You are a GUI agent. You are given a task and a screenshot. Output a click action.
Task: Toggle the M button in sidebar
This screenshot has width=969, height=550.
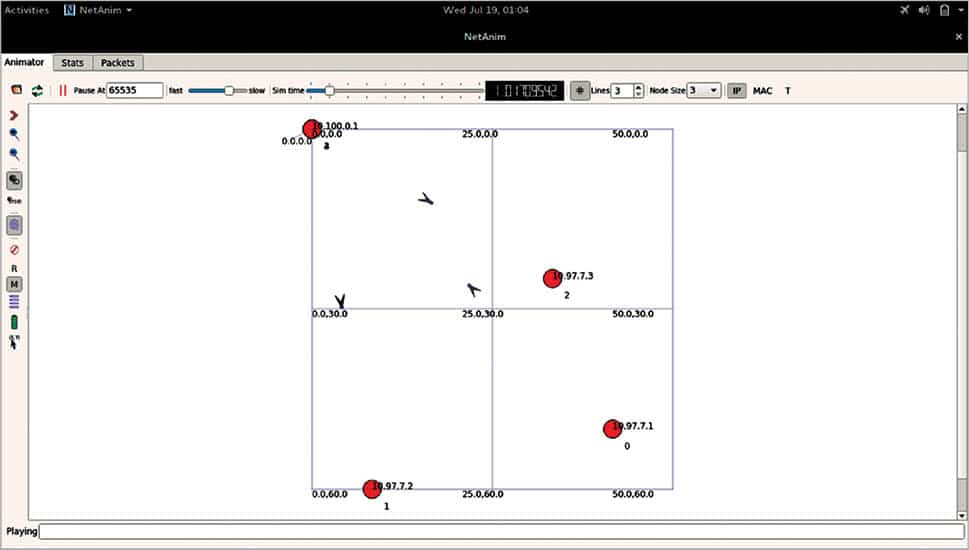(x=14, y=284)
